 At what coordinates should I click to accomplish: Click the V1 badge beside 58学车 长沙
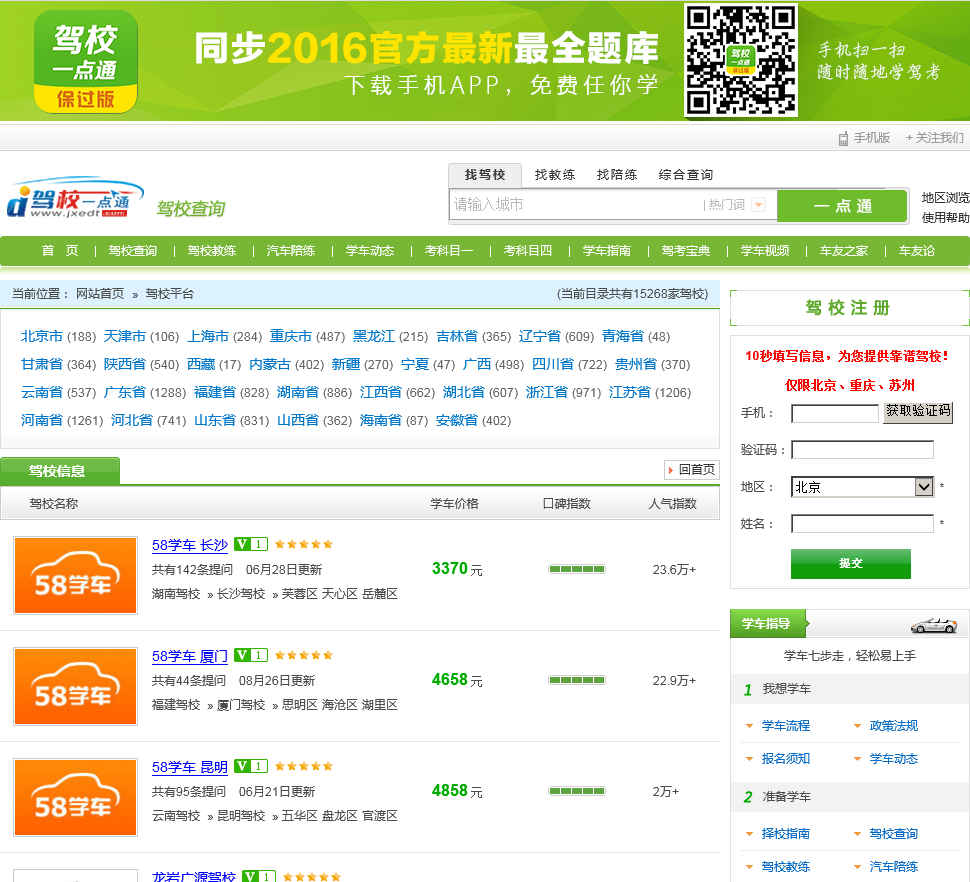click(x=251, y=544)
